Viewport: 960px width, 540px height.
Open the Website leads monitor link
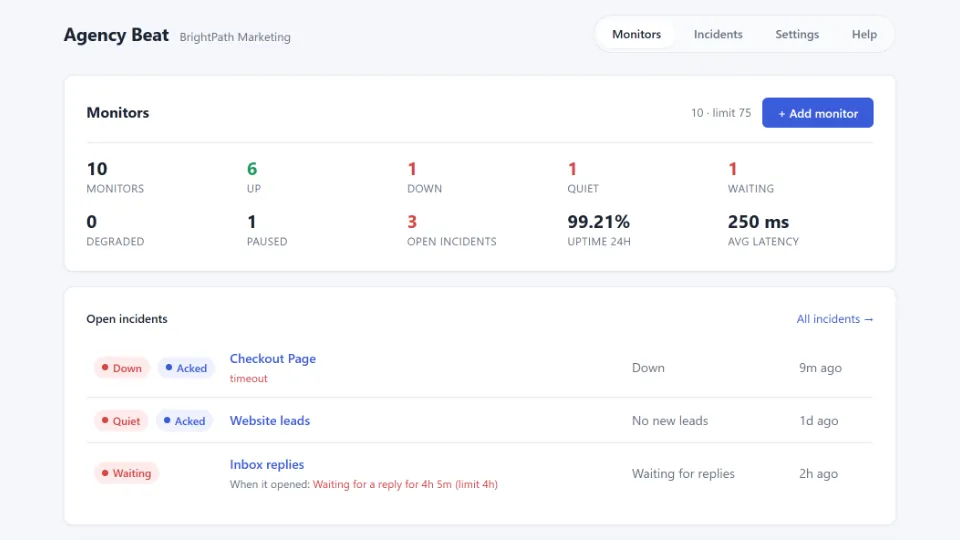tap(269, 421)
